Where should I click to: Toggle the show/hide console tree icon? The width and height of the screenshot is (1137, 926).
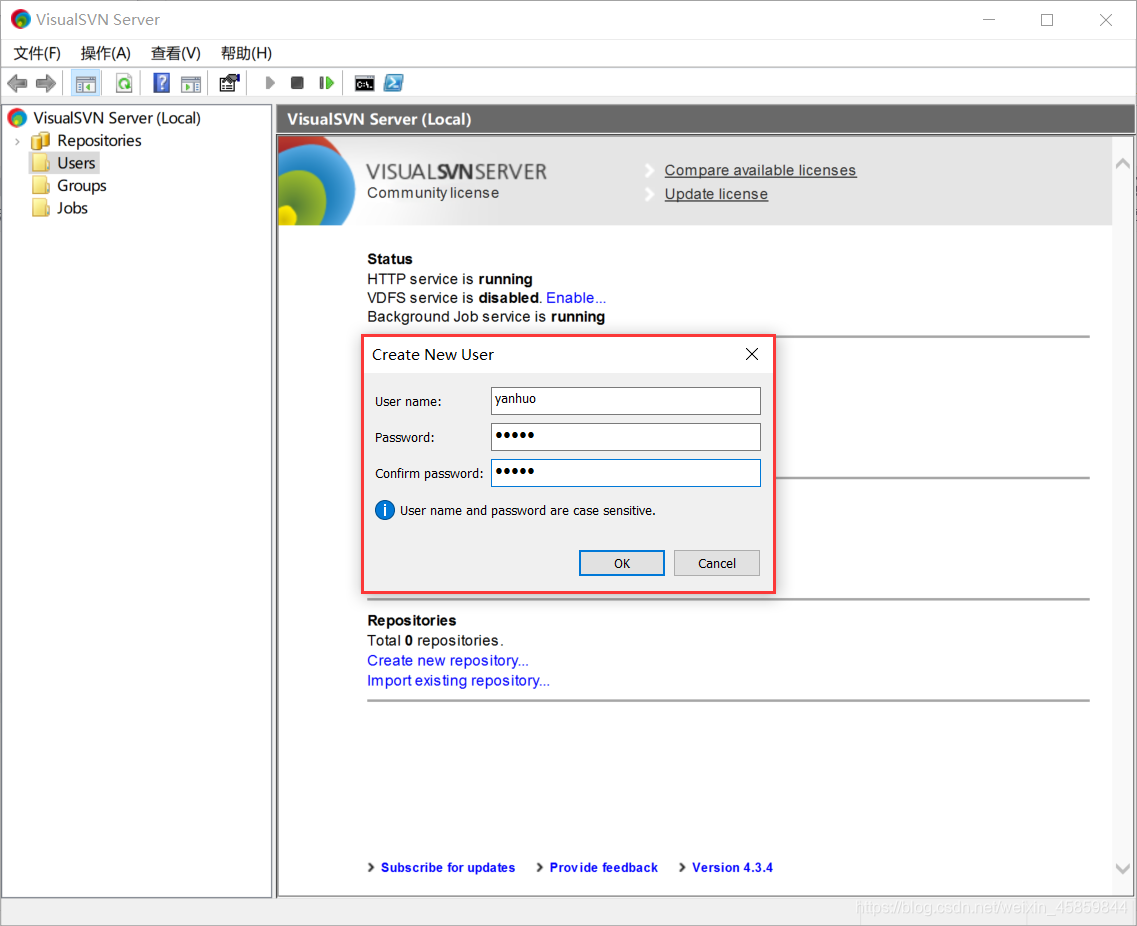[86, 83]
